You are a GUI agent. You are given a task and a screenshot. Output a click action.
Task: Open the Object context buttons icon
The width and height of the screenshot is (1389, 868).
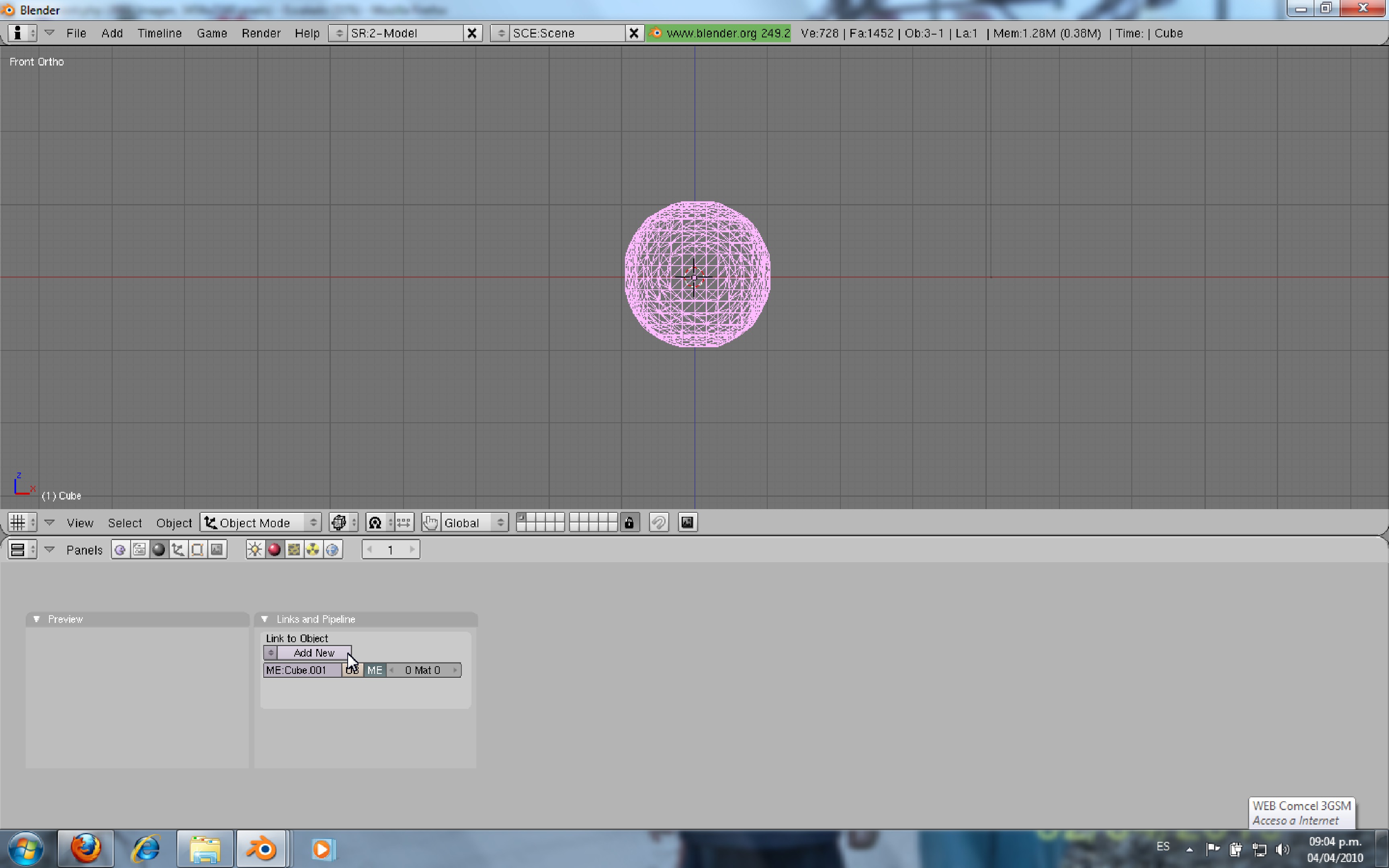pos(178,549)
